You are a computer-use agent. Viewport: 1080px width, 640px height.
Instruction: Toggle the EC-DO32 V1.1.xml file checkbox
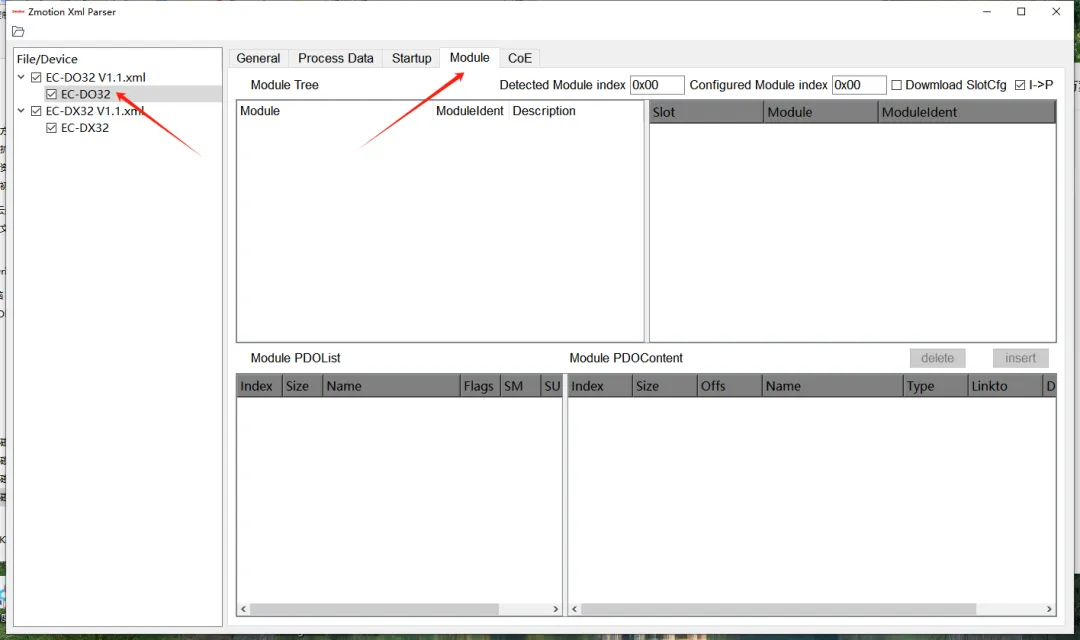pyautogui.click(x=37, y=77)
